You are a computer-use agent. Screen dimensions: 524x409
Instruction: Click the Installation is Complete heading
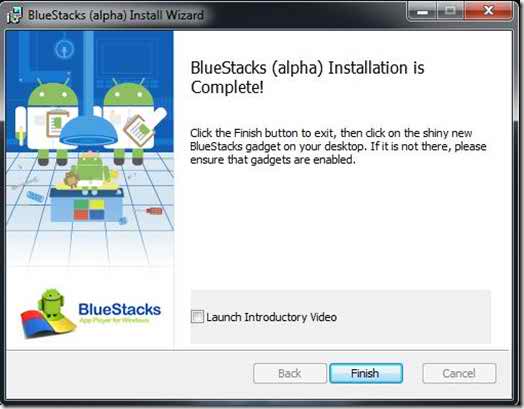click(x=307, y=78)
